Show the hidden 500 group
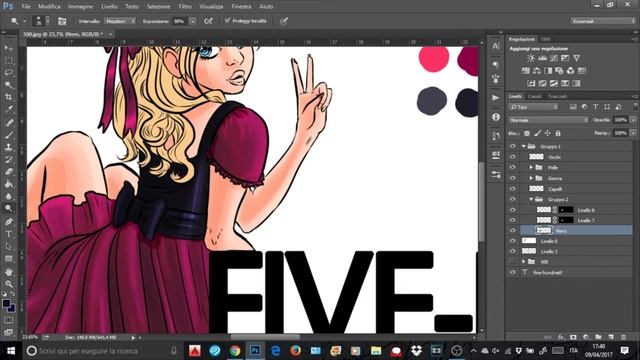Image resolution: width=640 pixels, height=360 pixels. [x=513, y=262]
